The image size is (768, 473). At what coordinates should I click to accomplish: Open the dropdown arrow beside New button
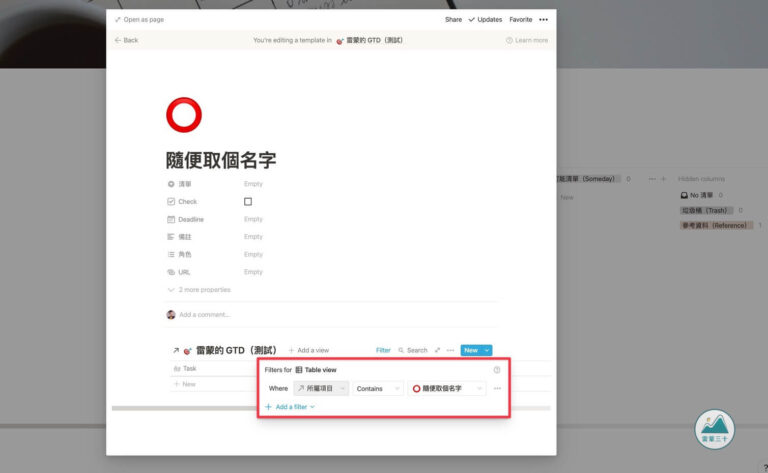point(487,350)
